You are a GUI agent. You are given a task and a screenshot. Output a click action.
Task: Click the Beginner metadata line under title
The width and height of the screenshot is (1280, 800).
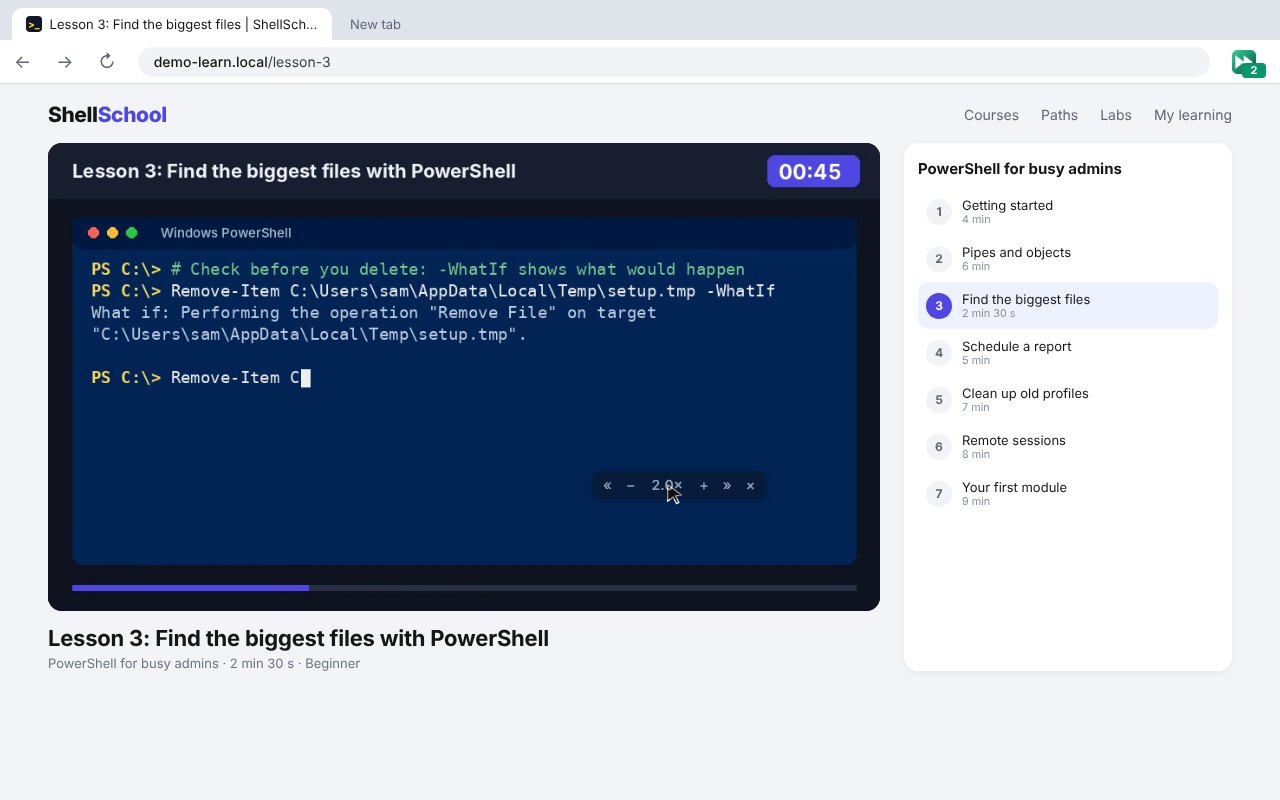[204, 664]
